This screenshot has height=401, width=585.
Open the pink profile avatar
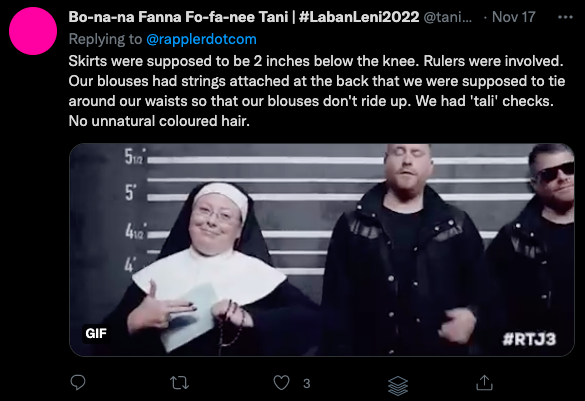33,31
